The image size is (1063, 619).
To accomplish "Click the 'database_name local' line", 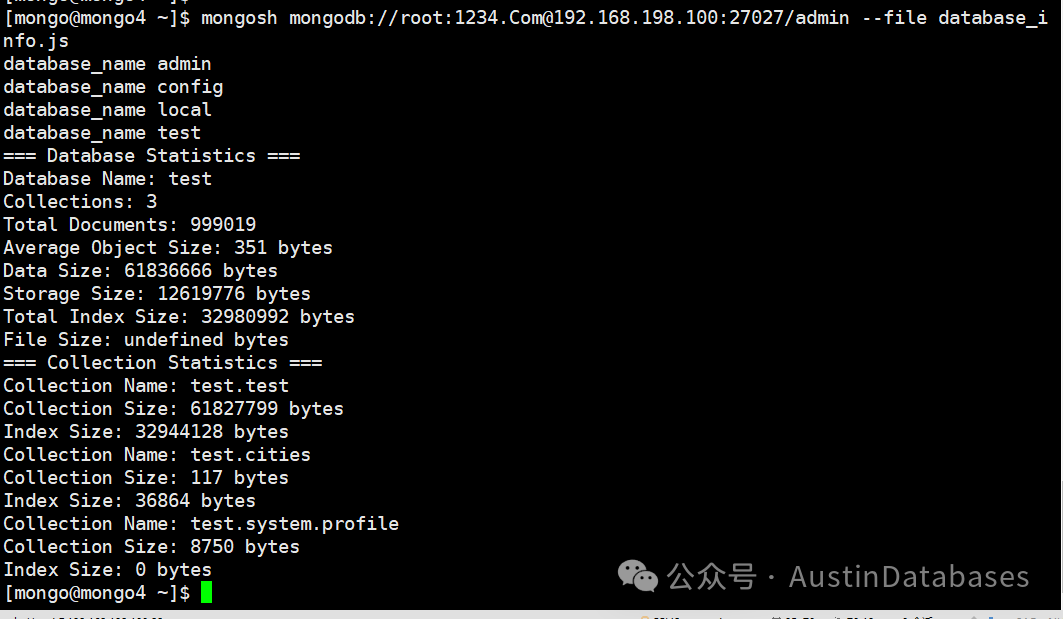I will tap(107, 110).
